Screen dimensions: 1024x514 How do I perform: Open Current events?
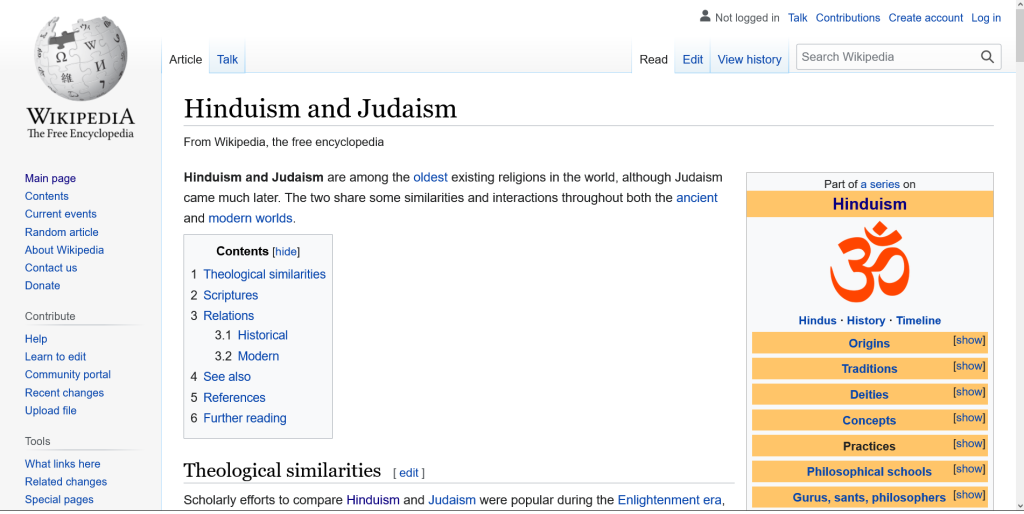coord(61,214)
